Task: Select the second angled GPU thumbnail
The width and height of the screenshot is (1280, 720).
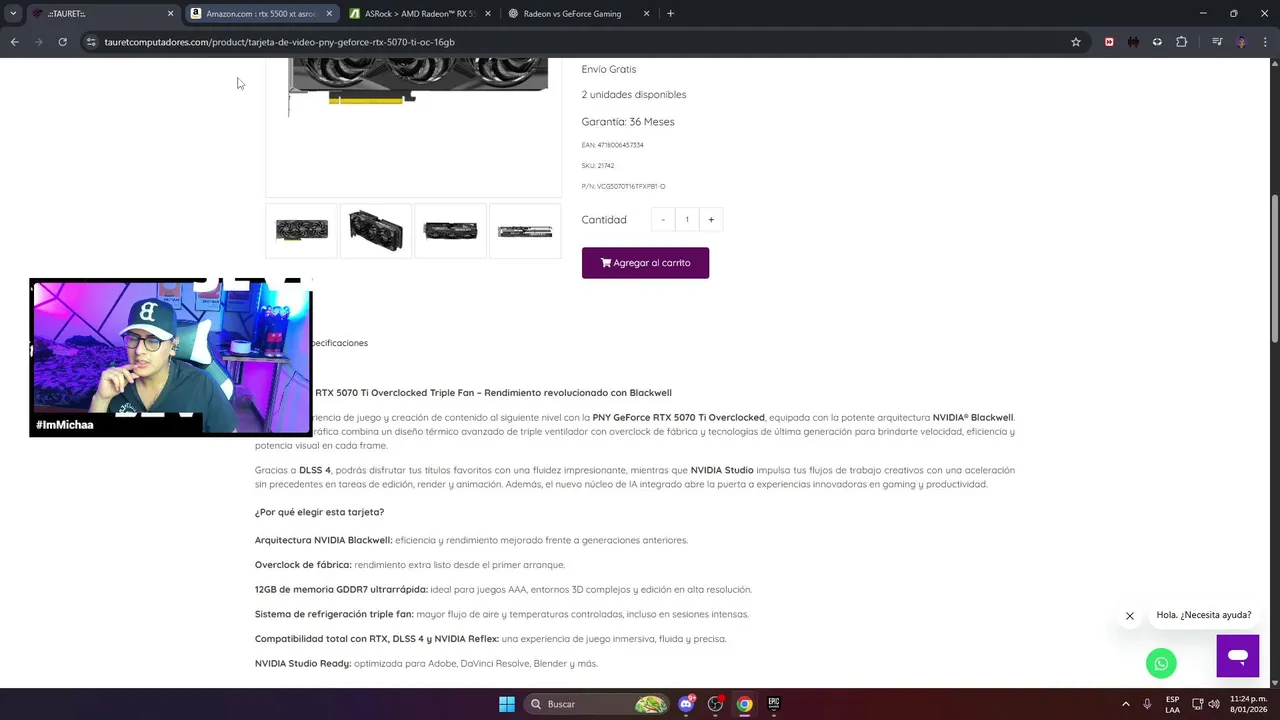Action: [376, 231]
